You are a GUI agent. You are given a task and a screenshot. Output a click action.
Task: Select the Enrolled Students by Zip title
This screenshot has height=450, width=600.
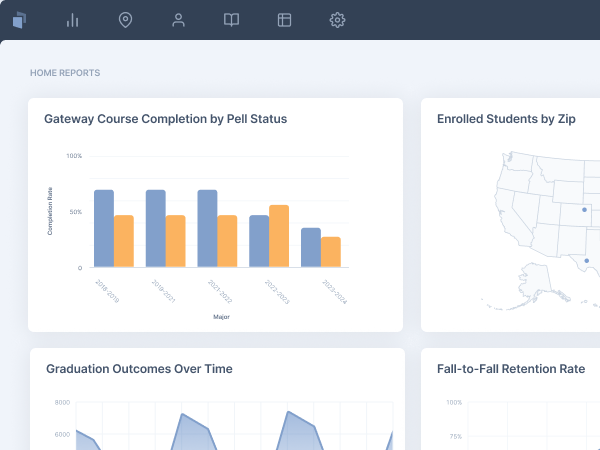coord(505,119)
